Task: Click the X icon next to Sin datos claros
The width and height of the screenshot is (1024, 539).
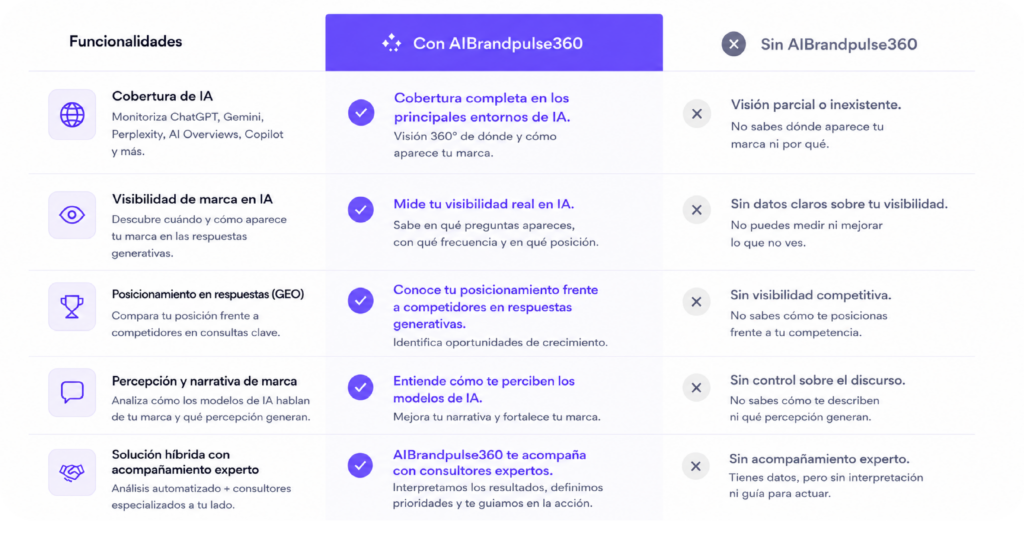Action: [697, 210]
